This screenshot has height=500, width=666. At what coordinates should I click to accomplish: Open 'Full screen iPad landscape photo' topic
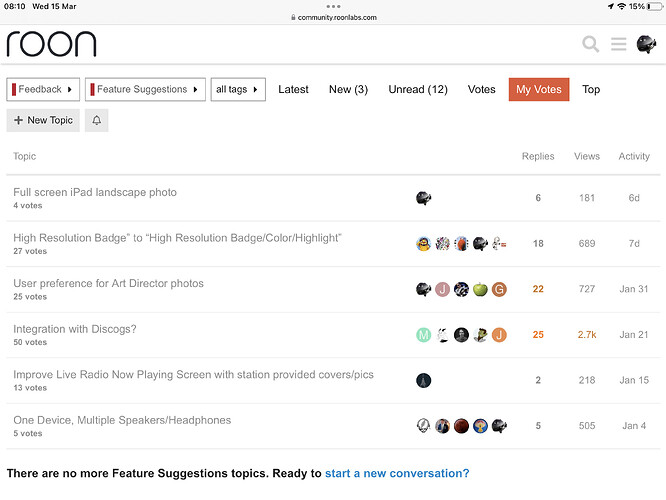coord(95,192)
